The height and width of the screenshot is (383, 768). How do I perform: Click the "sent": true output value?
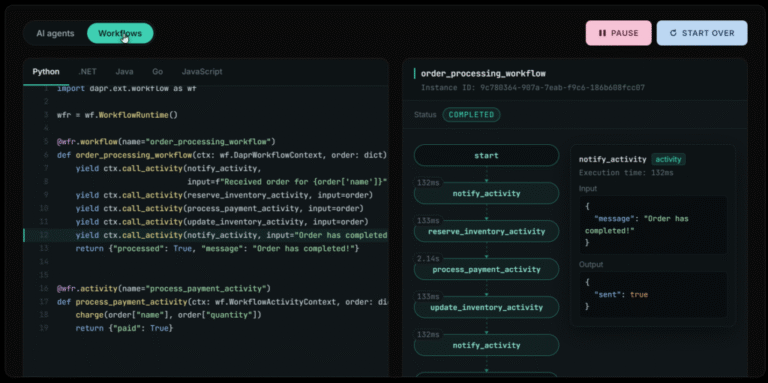(621, 294)
